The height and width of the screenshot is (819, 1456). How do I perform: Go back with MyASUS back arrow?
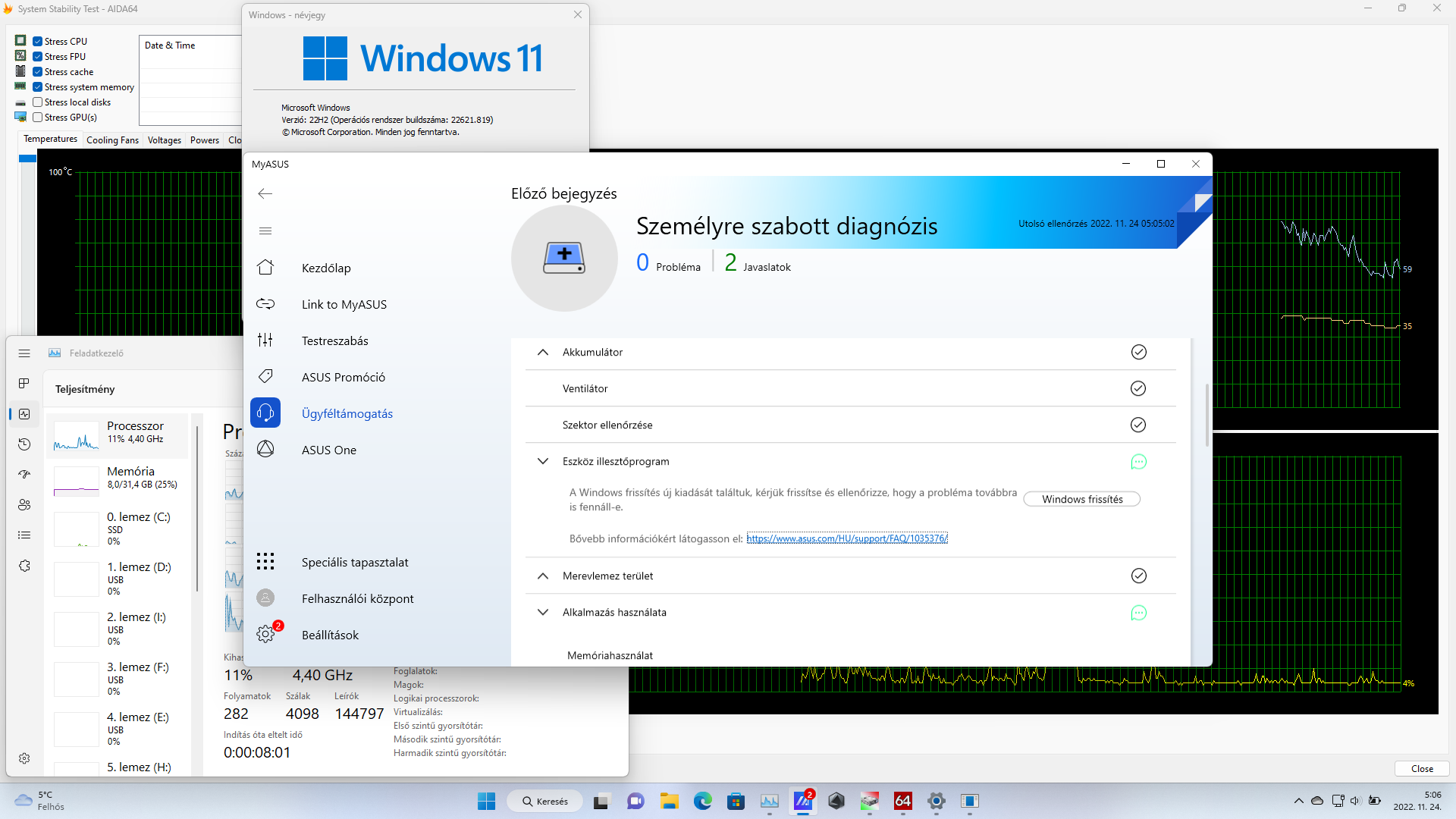tap(265, 194)
